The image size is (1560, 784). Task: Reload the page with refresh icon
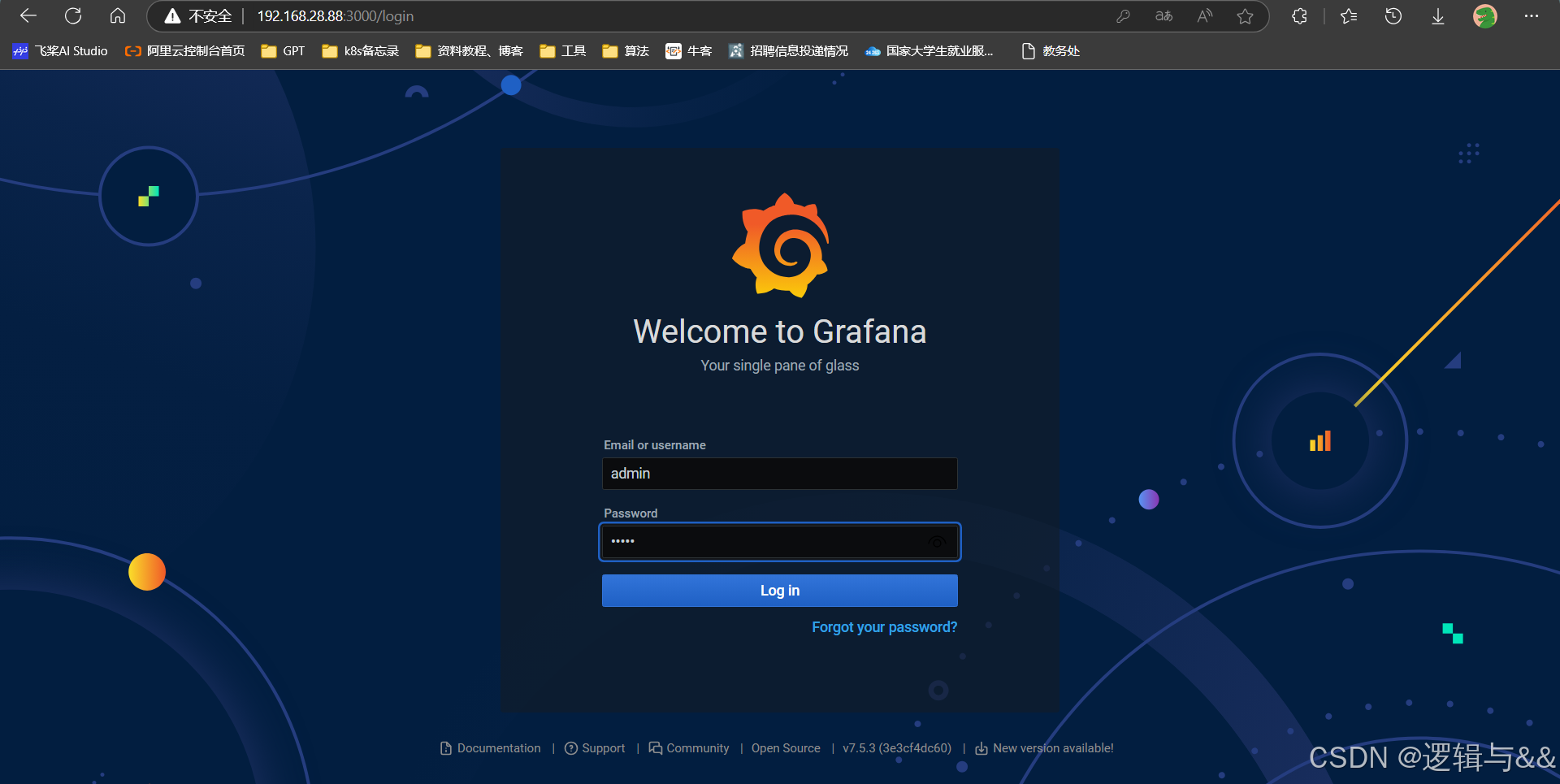click(x=73, y=15)
